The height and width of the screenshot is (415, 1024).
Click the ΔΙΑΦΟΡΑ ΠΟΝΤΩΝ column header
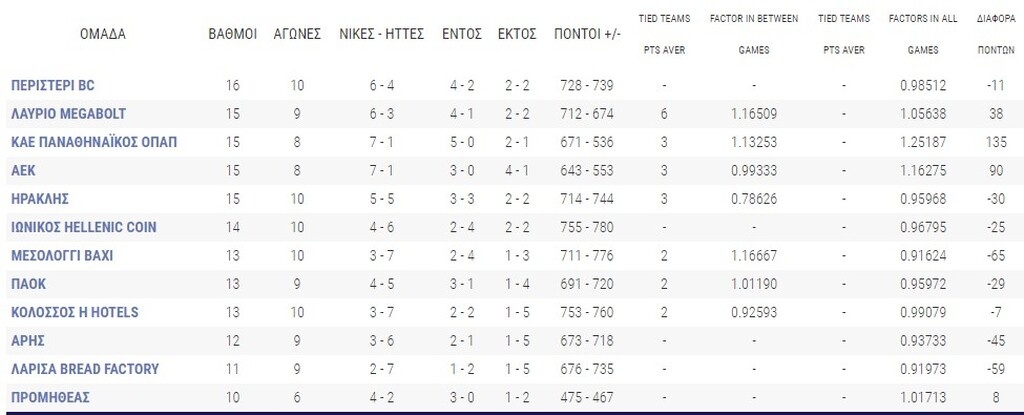[x=994, y=34]
